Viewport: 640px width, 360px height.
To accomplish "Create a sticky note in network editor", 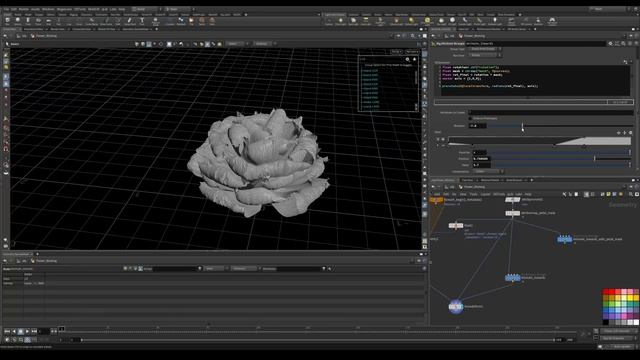I will (x=609, y=194).
